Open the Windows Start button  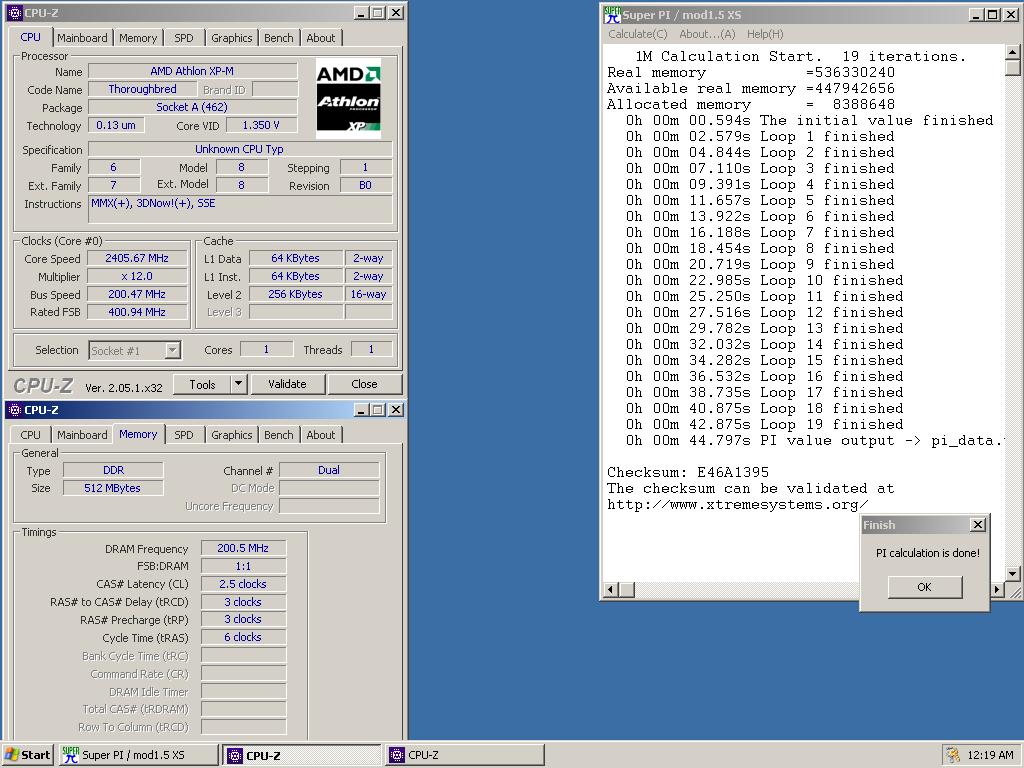click(x=28, y=755)
